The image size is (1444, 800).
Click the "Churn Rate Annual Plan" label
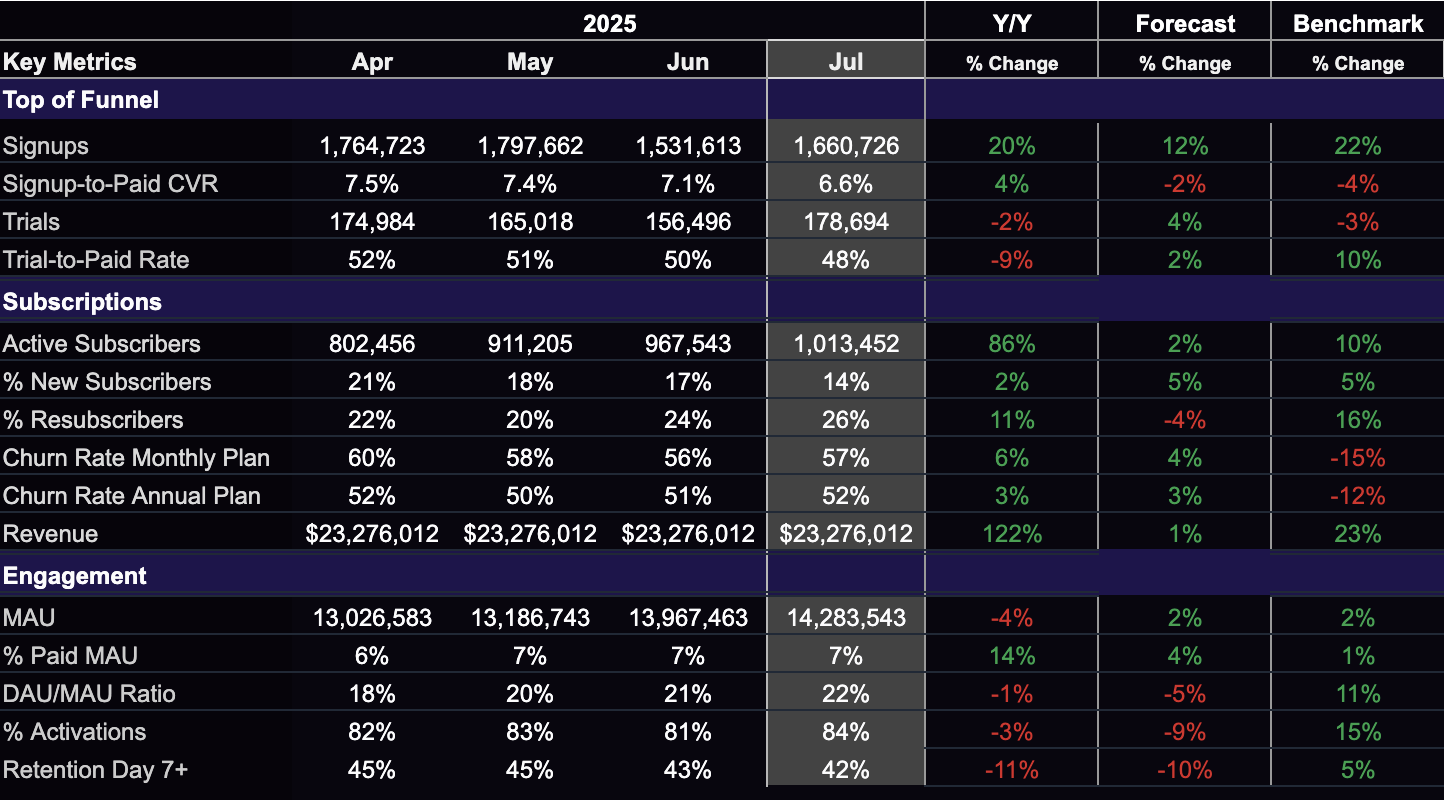tap(132, 496)
